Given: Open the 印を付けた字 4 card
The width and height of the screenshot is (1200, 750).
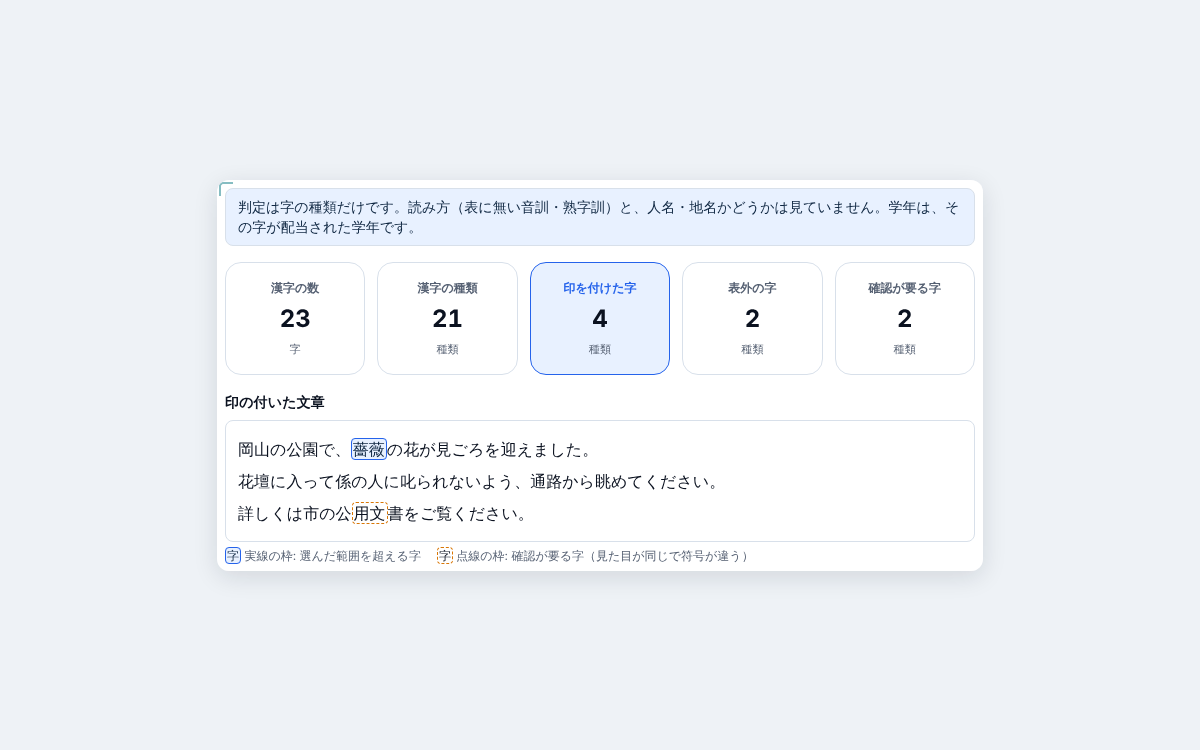Looking at the screenshot, I should pos(600,318).
